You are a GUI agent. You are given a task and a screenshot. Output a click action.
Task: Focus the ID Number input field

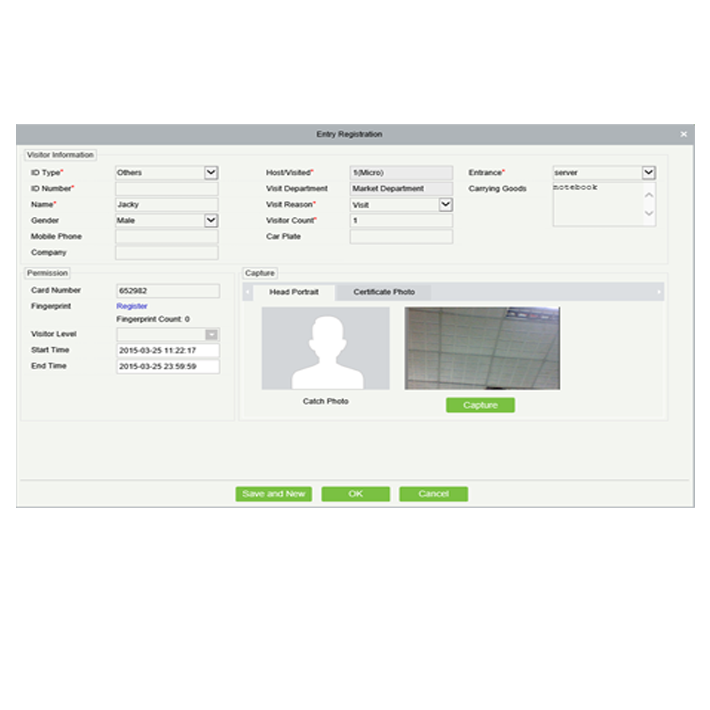pyautogui.click(x=166, y=188)
